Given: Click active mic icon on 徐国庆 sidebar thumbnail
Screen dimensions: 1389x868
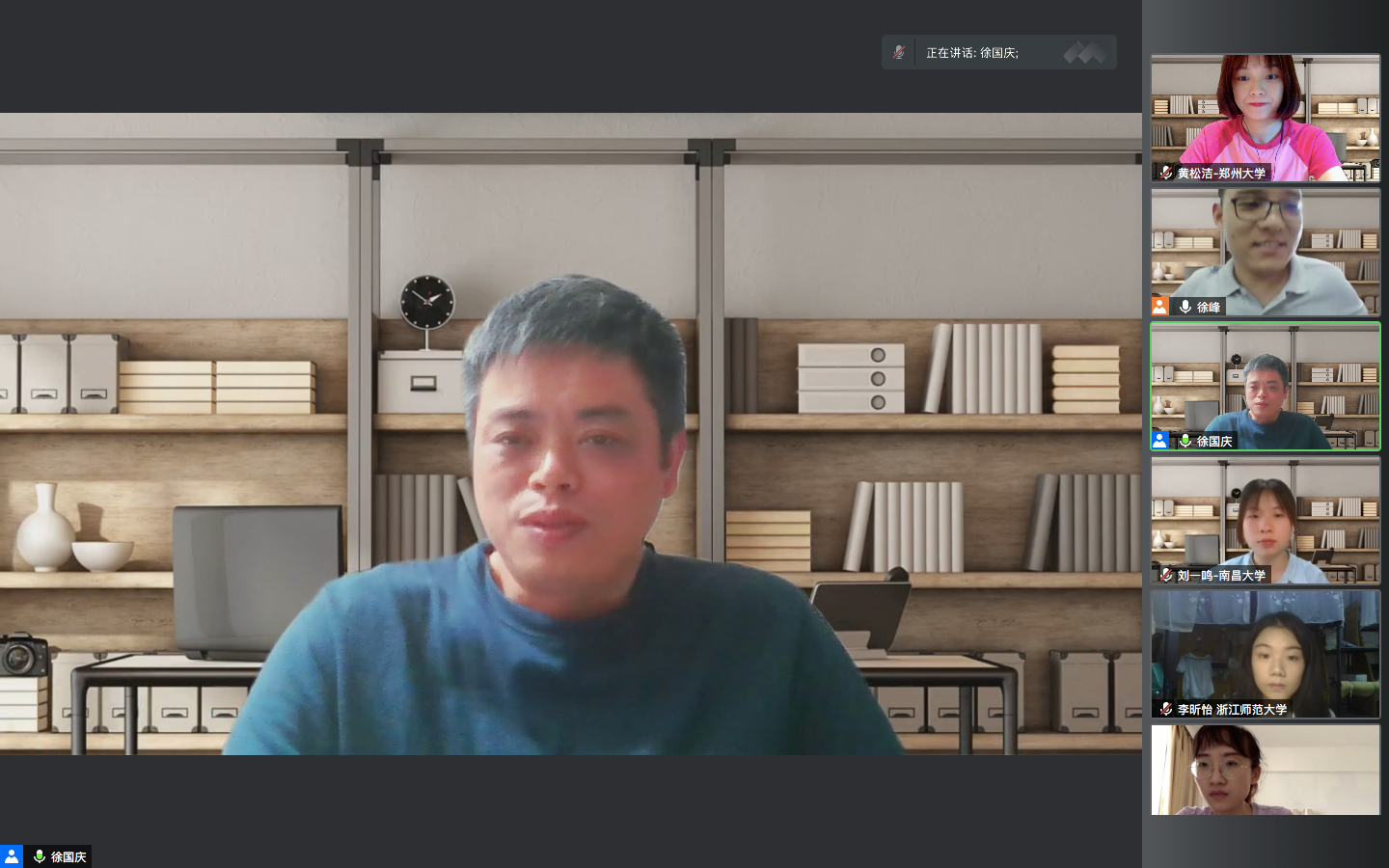Looking at the screenshot, I should coord(1185,441).
